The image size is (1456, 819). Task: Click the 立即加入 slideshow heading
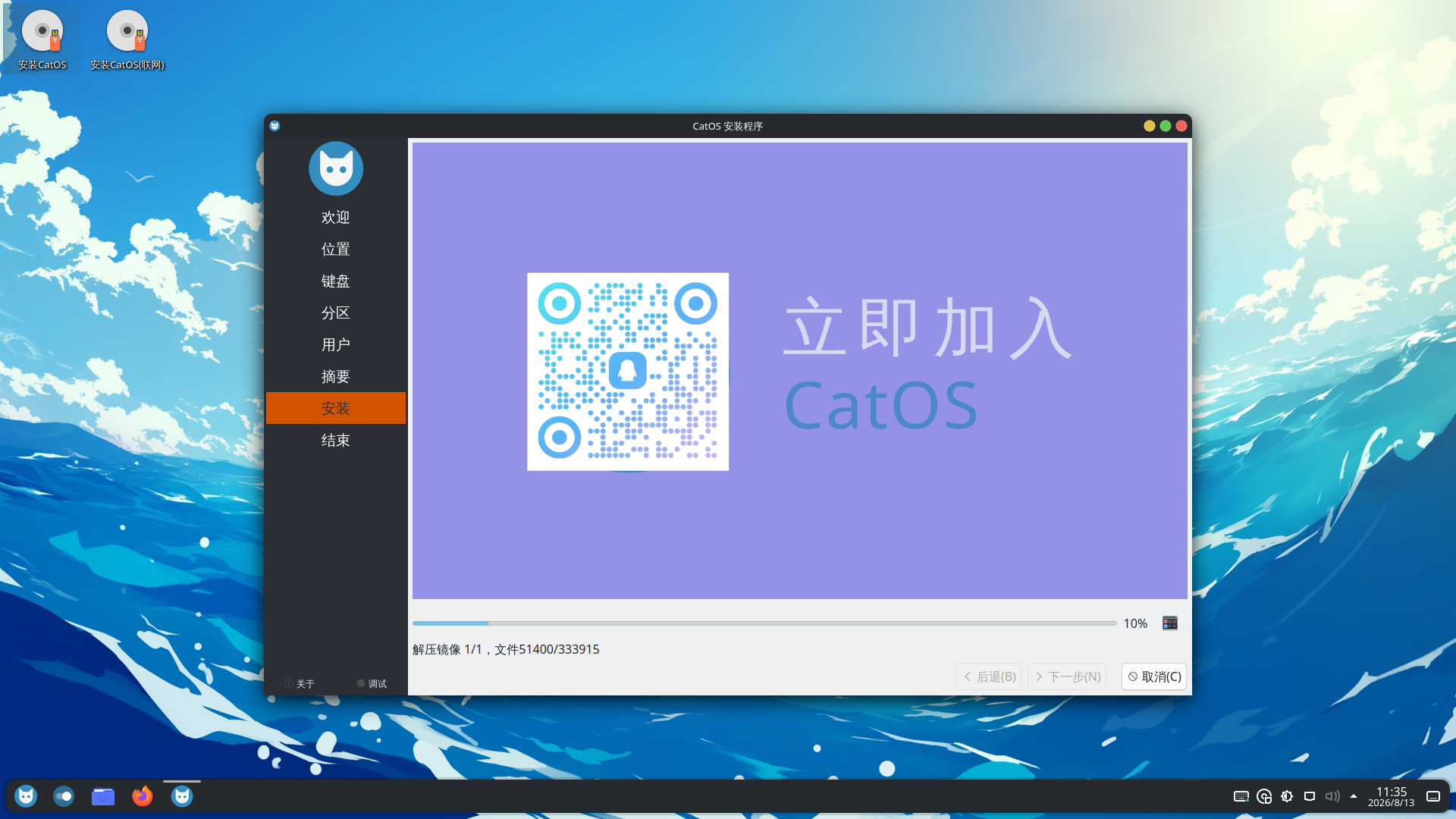click(927, 328)
